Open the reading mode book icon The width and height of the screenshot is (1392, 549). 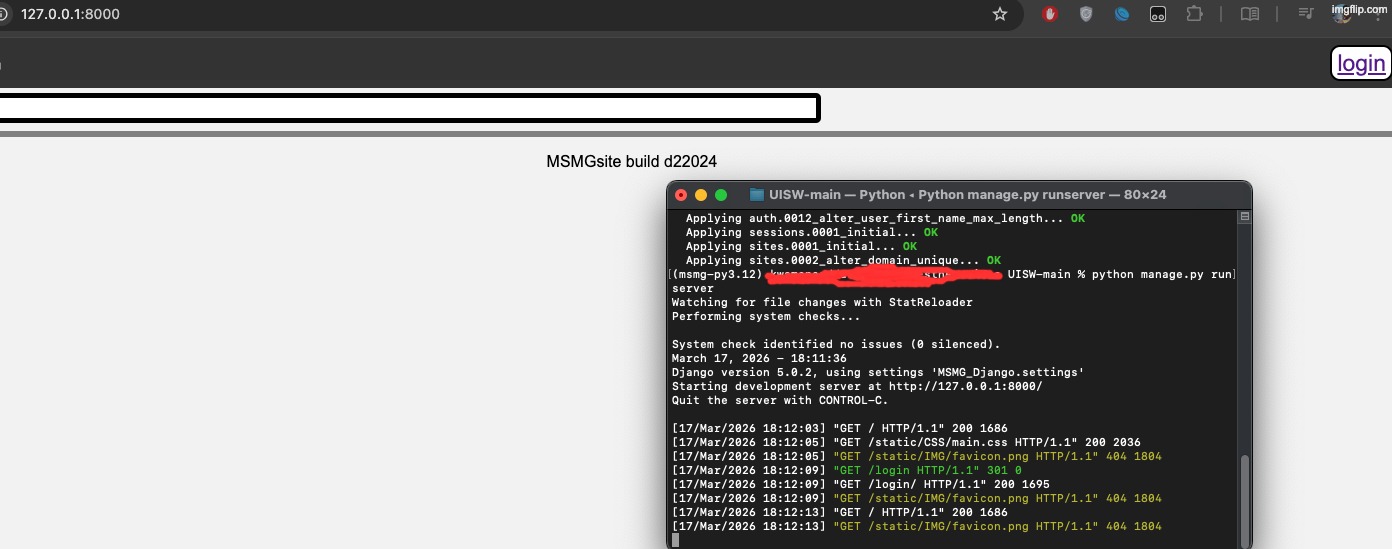pyautogui.click(x=1249, y=14)
